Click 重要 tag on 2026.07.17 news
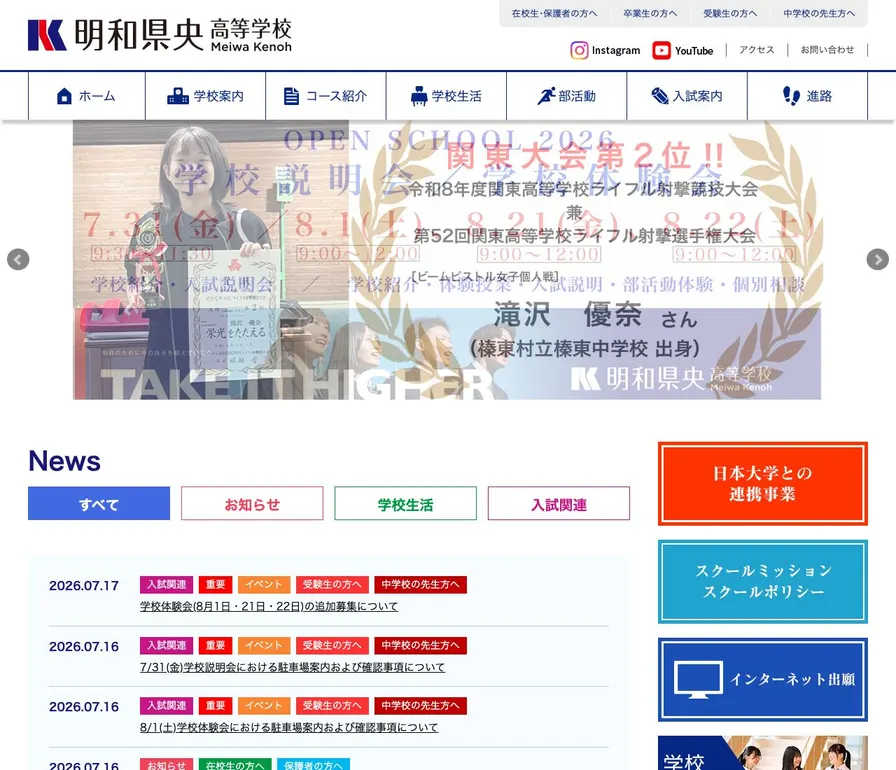 click(215, 584)
